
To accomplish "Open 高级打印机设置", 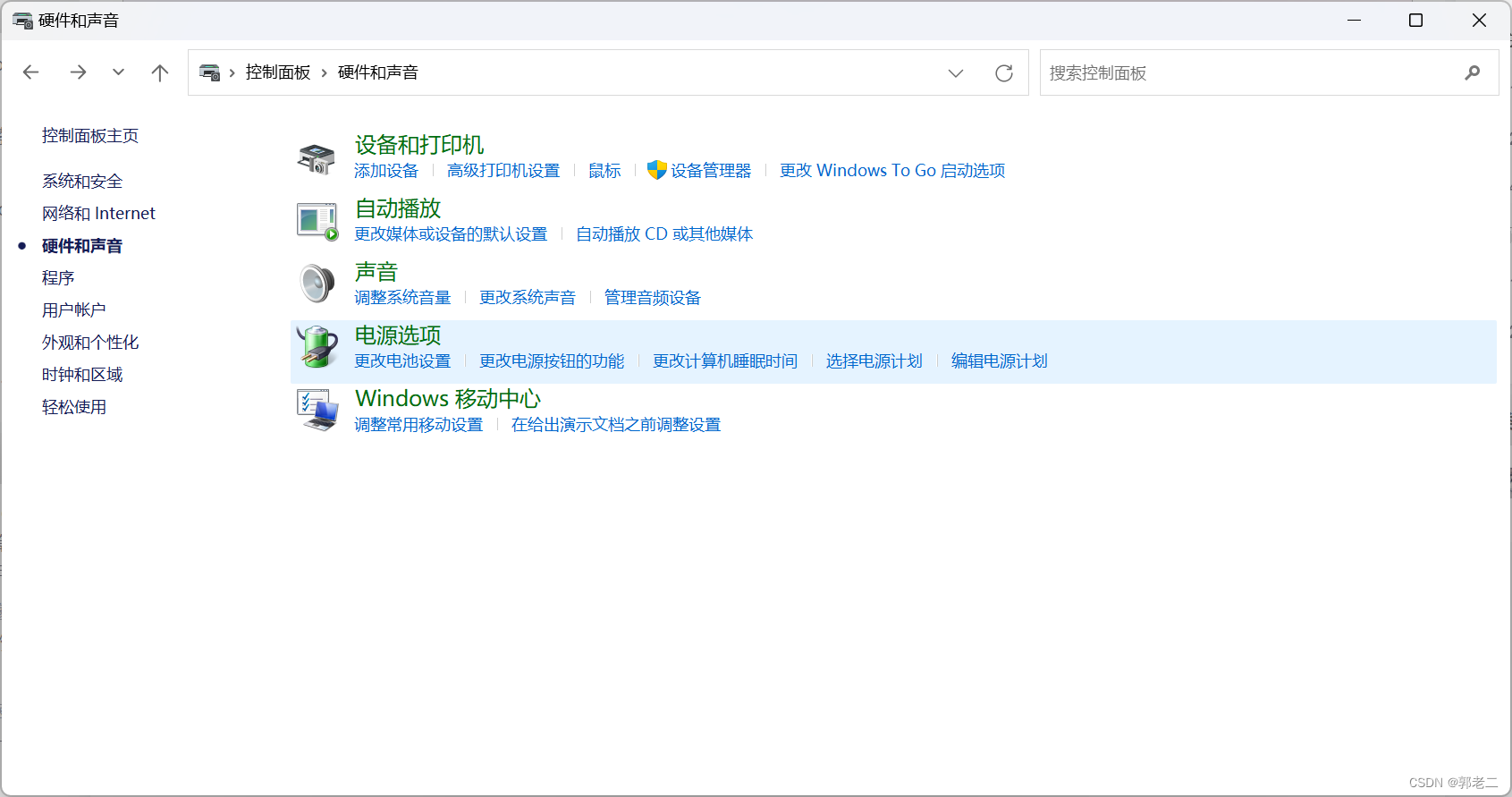I will 503,170.
